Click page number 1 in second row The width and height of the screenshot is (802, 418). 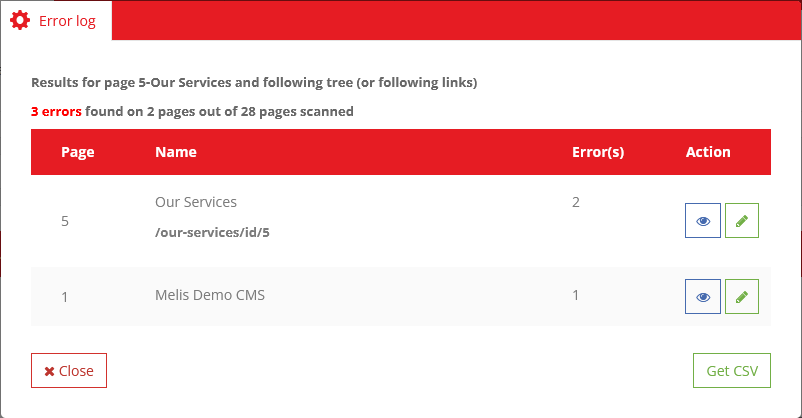click(x=65, y=296)
